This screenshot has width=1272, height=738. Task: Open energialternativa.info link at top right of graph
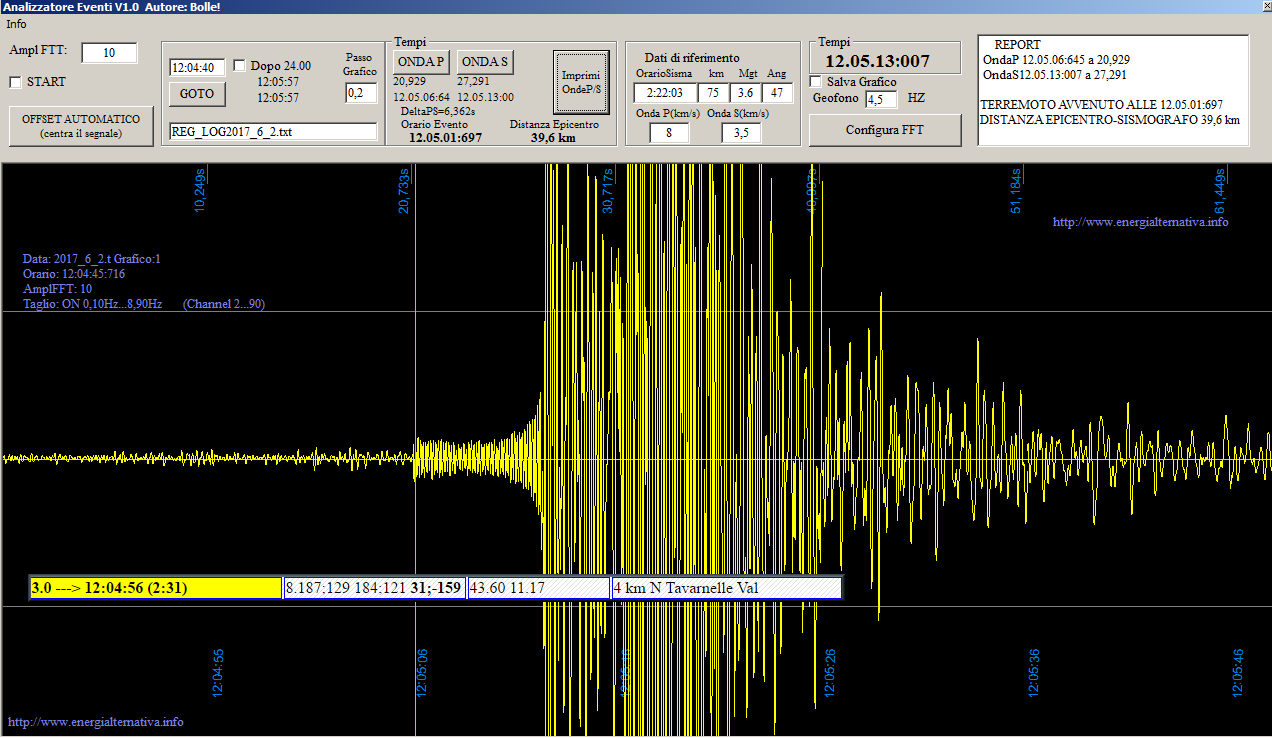[x=1140, y=222]
